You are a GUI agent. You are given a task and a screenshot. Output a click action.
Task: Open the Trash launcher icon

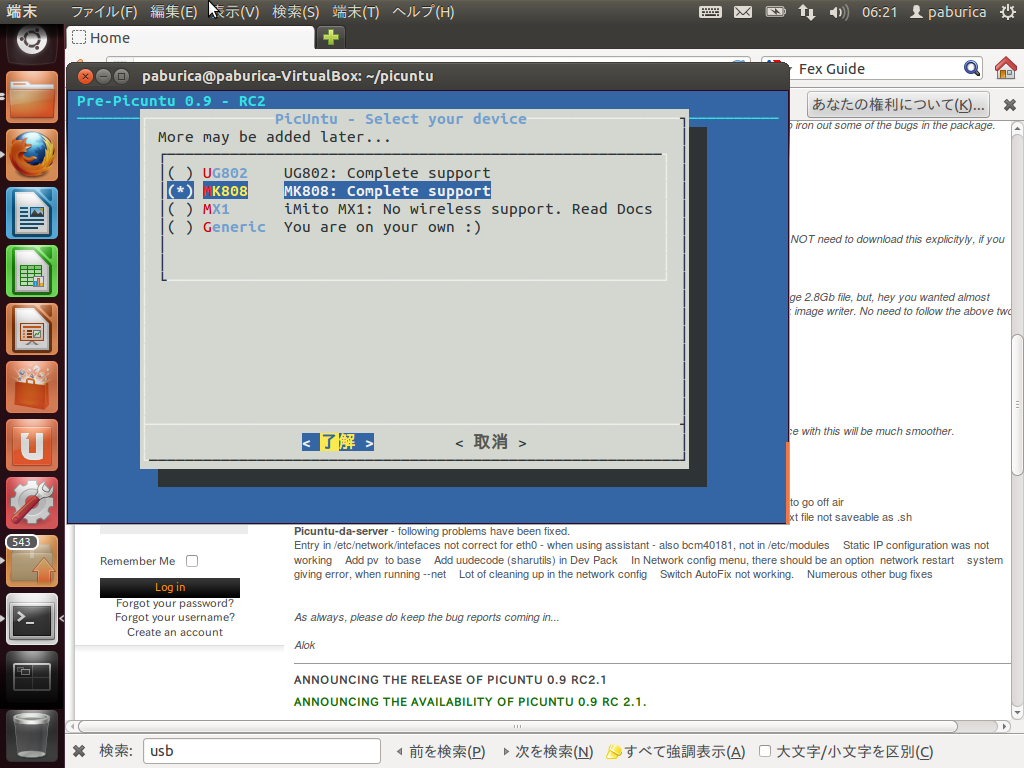tap(31, 736)
